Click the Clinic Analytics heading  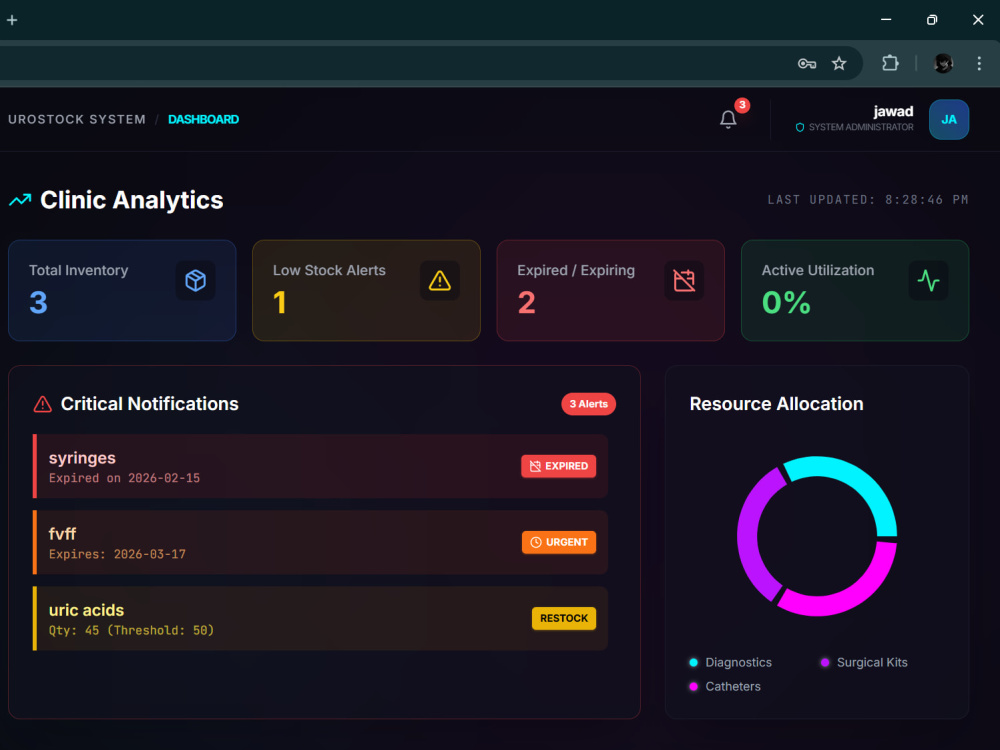click(131, 200)
